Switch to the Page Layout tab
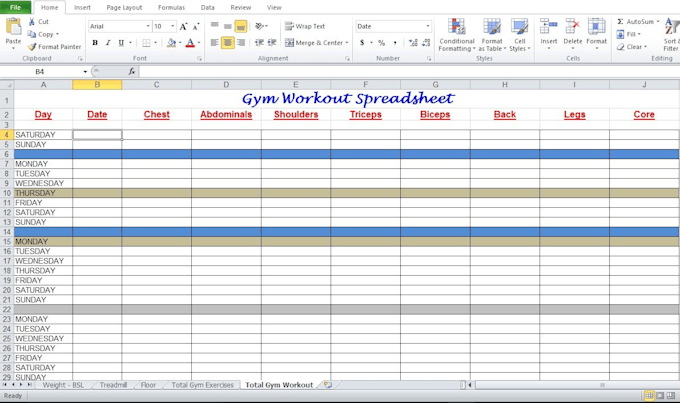 pos(124,7)
